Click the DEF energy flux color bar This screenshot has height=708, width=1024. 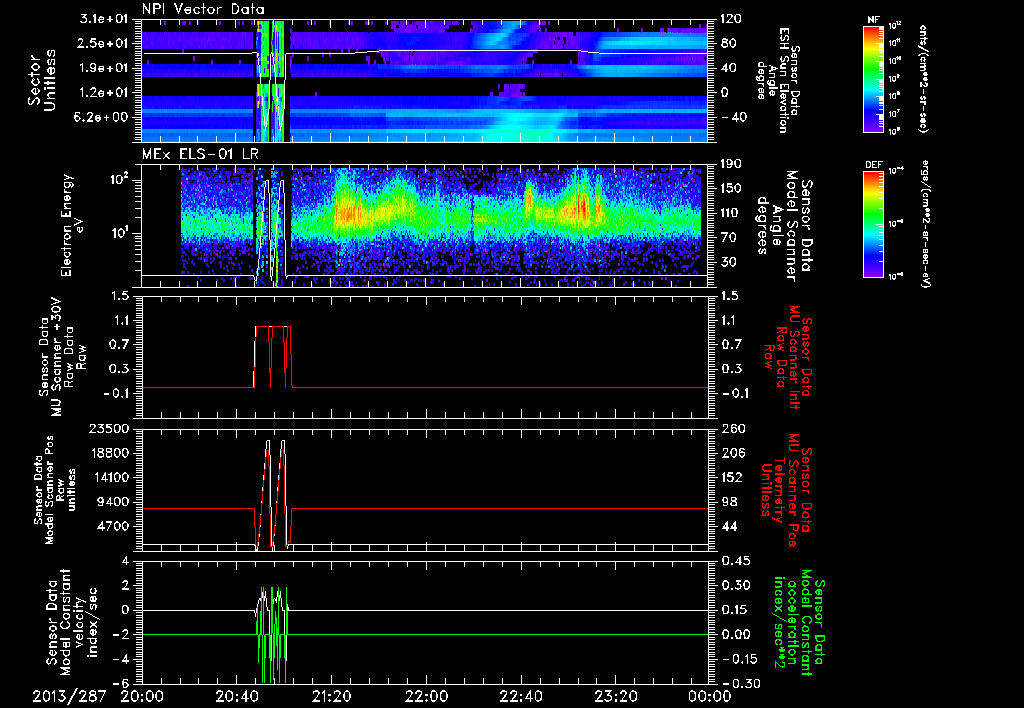[873, 223]
